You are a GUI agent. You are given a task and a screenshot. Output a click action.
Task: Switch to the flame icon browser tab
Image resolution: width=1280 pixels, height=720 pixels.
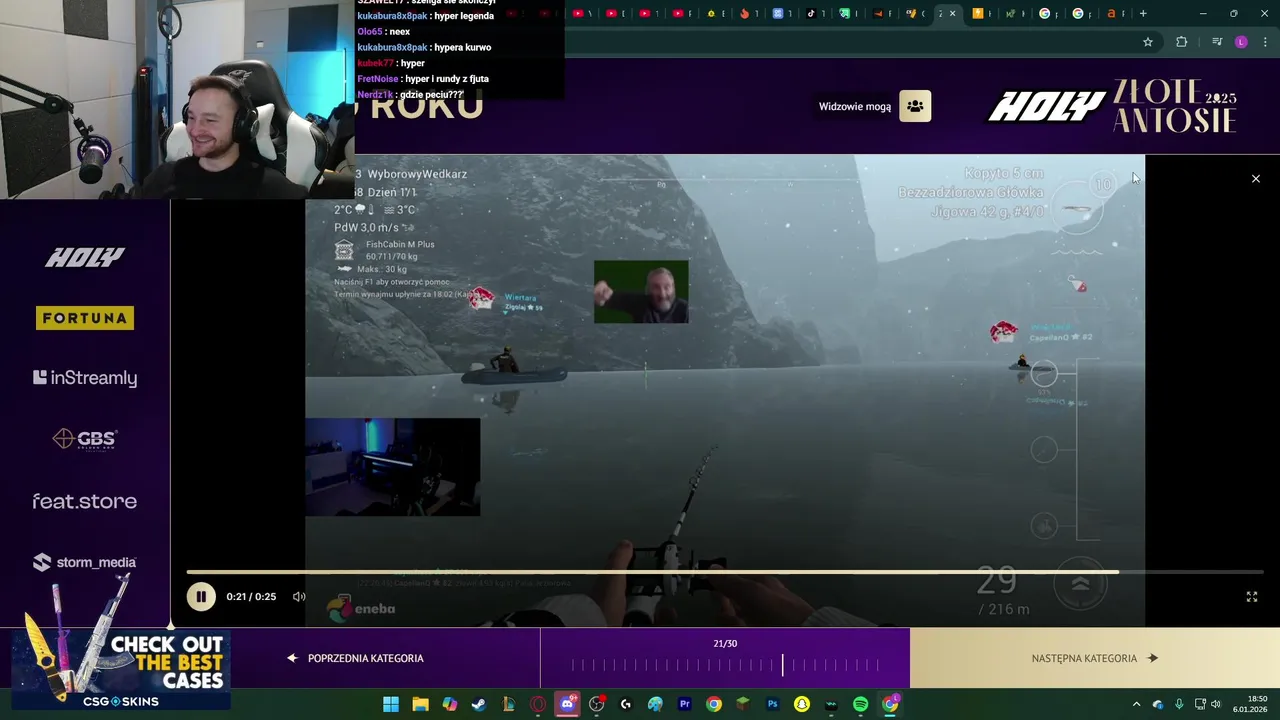point(748,13)
